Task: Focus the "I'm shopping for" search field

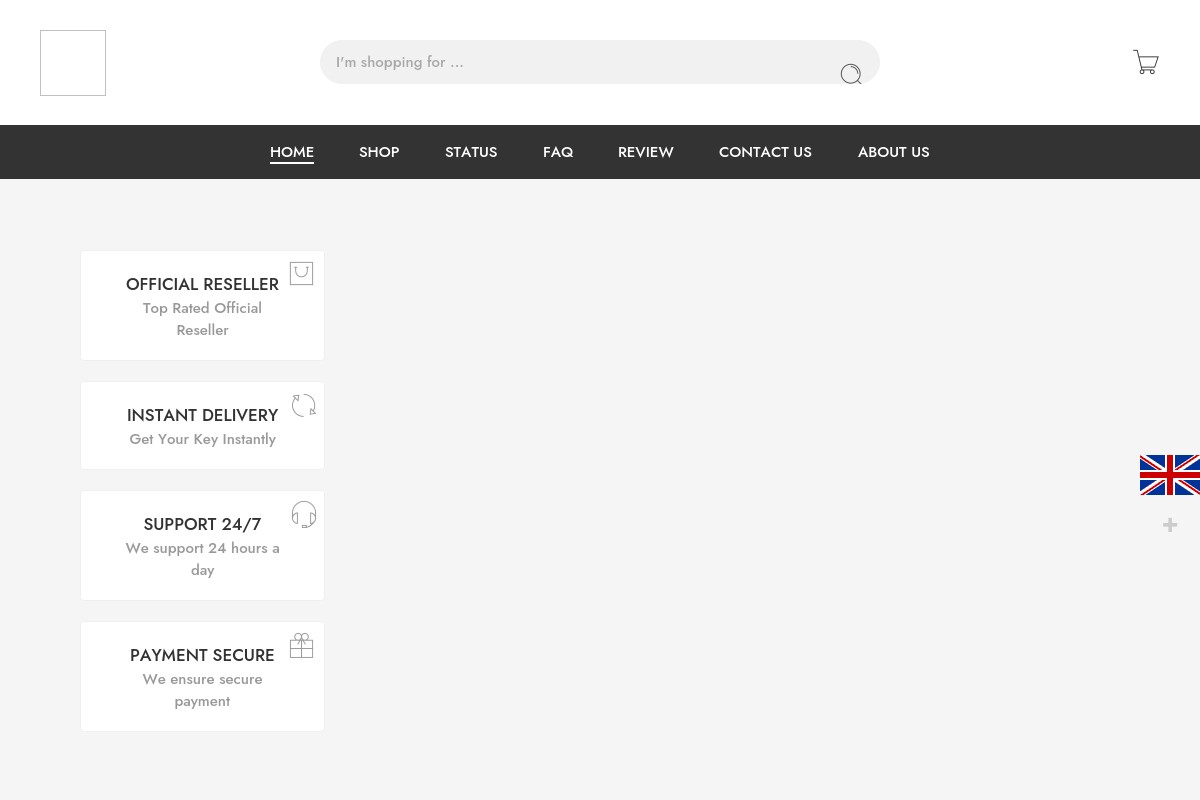Action: tap(600, 62)
